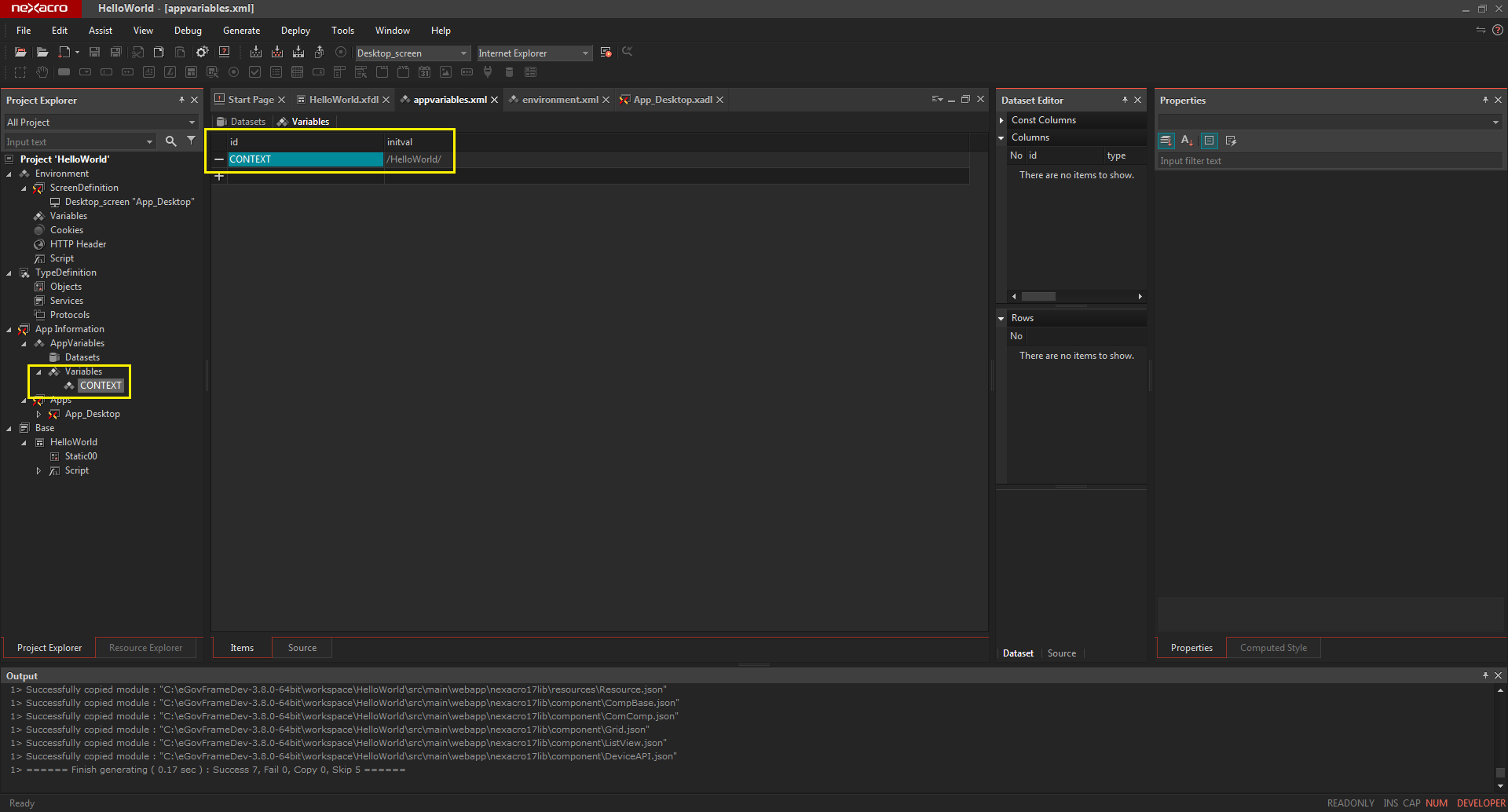Screen dimensions: 1508x812
Task: Collapse the TypeDefinition tree node
Action: (9, 272)
